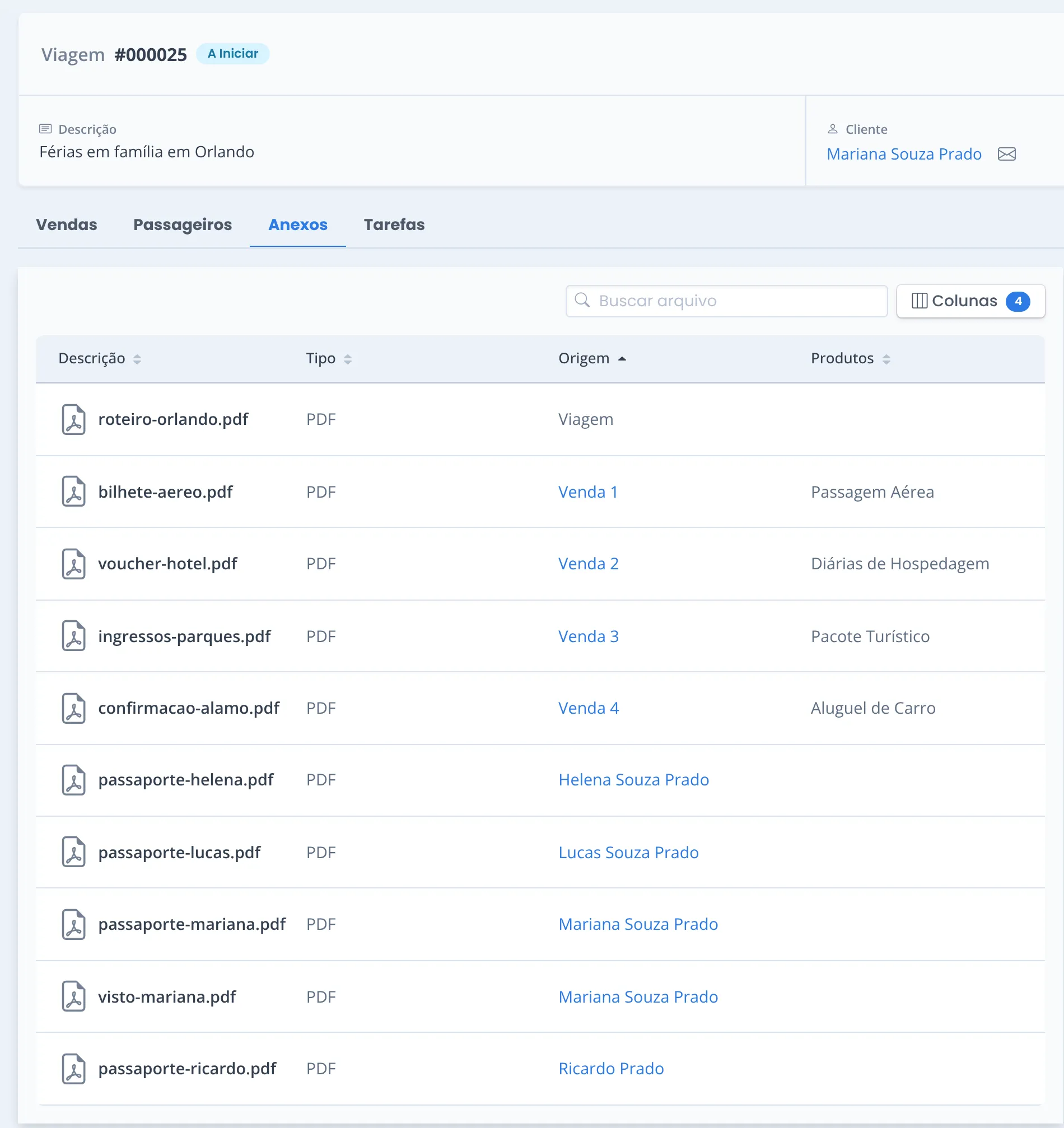Open Lucas Souza Prado passenger link

click(x=629, y=853)
